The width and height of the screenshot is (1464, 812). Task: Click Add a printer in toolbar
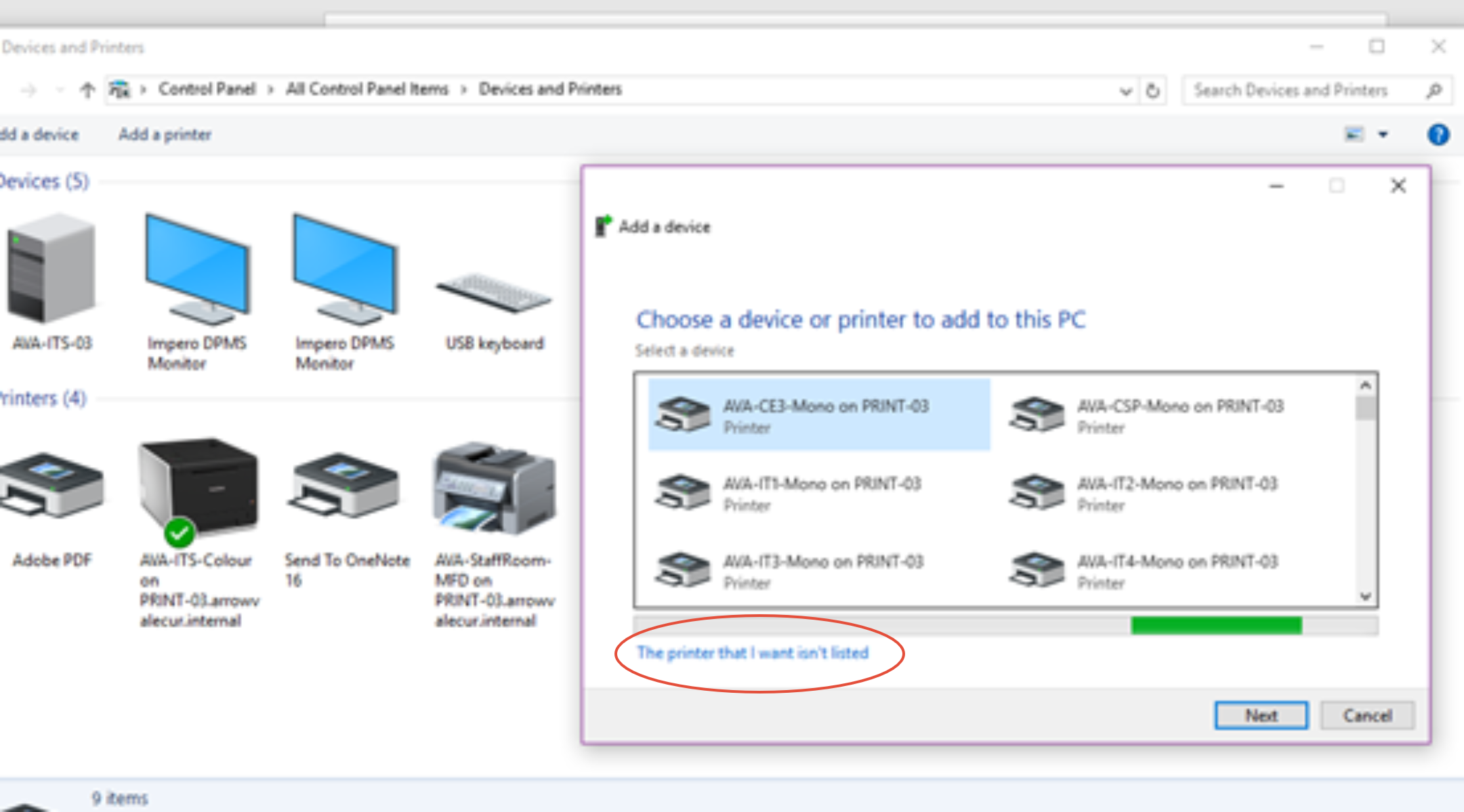(165, 135)
